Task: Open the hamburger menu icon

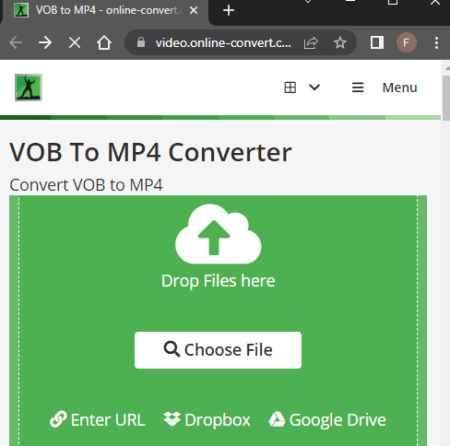Action: point(358,88)
